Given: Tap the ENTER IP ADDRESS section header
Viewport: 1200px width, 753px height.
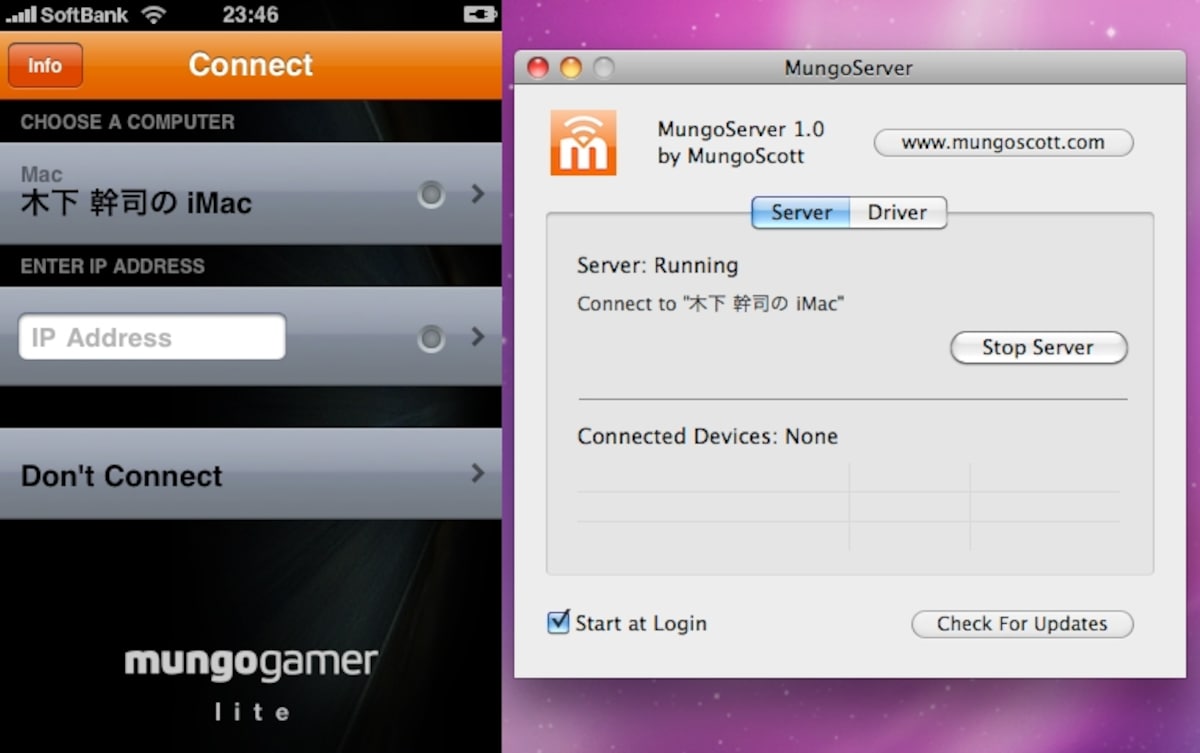Looking at the screenshot, I should pyautogui.click(x=113, y=266).
